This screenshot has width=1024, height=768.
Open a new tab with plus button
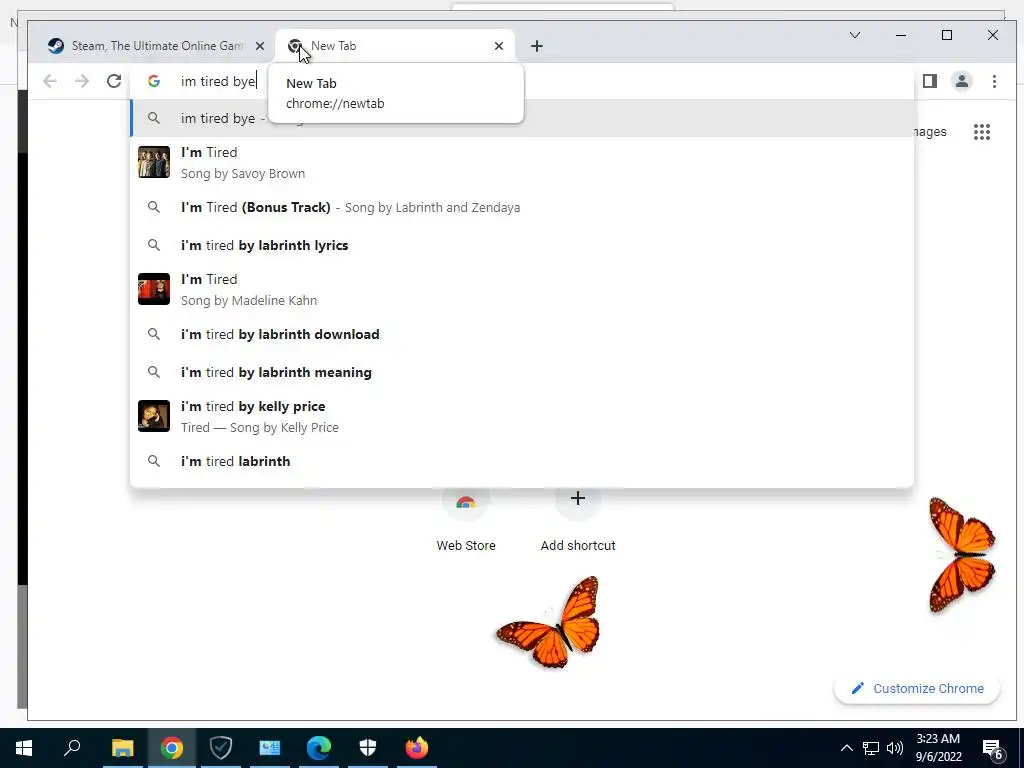[537, 46]
